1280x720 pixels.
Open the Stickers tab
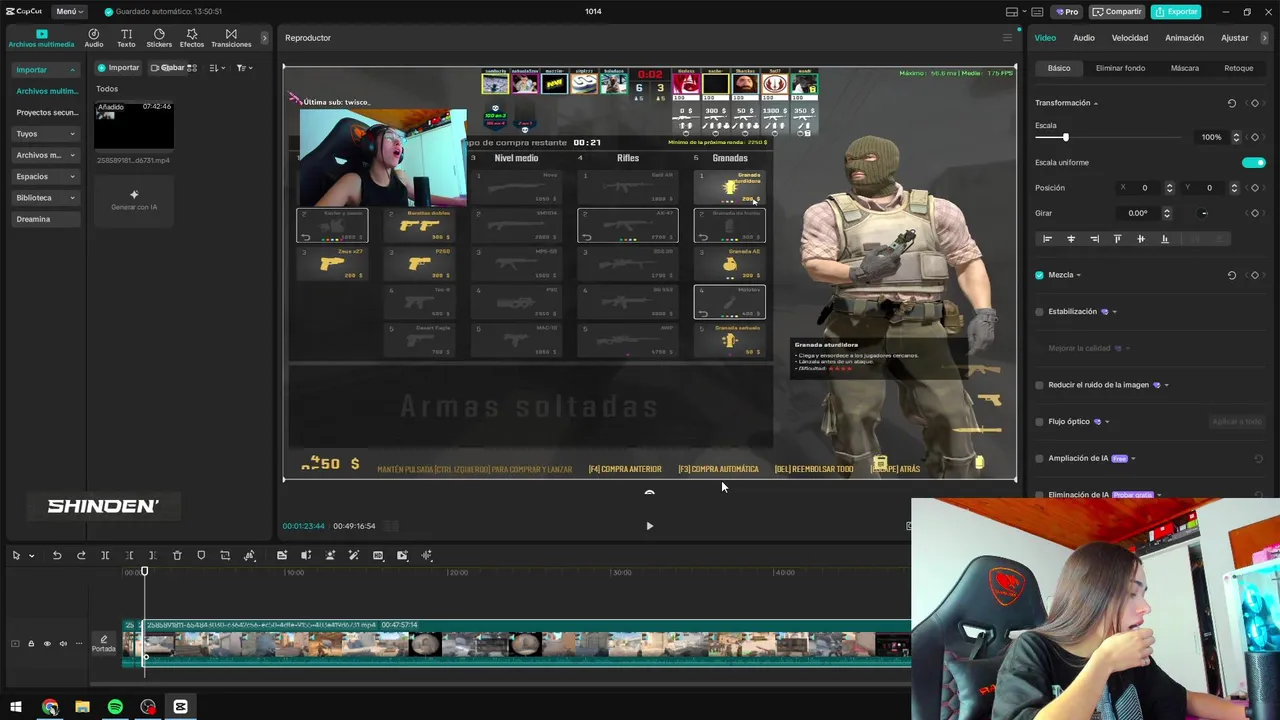[x=159, y=38]
